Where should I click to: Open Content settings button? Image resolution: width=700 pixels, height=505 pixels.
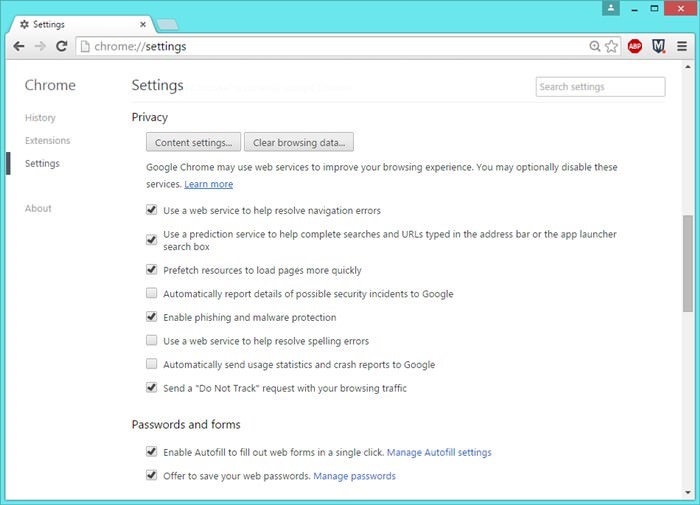pos(193,143)
